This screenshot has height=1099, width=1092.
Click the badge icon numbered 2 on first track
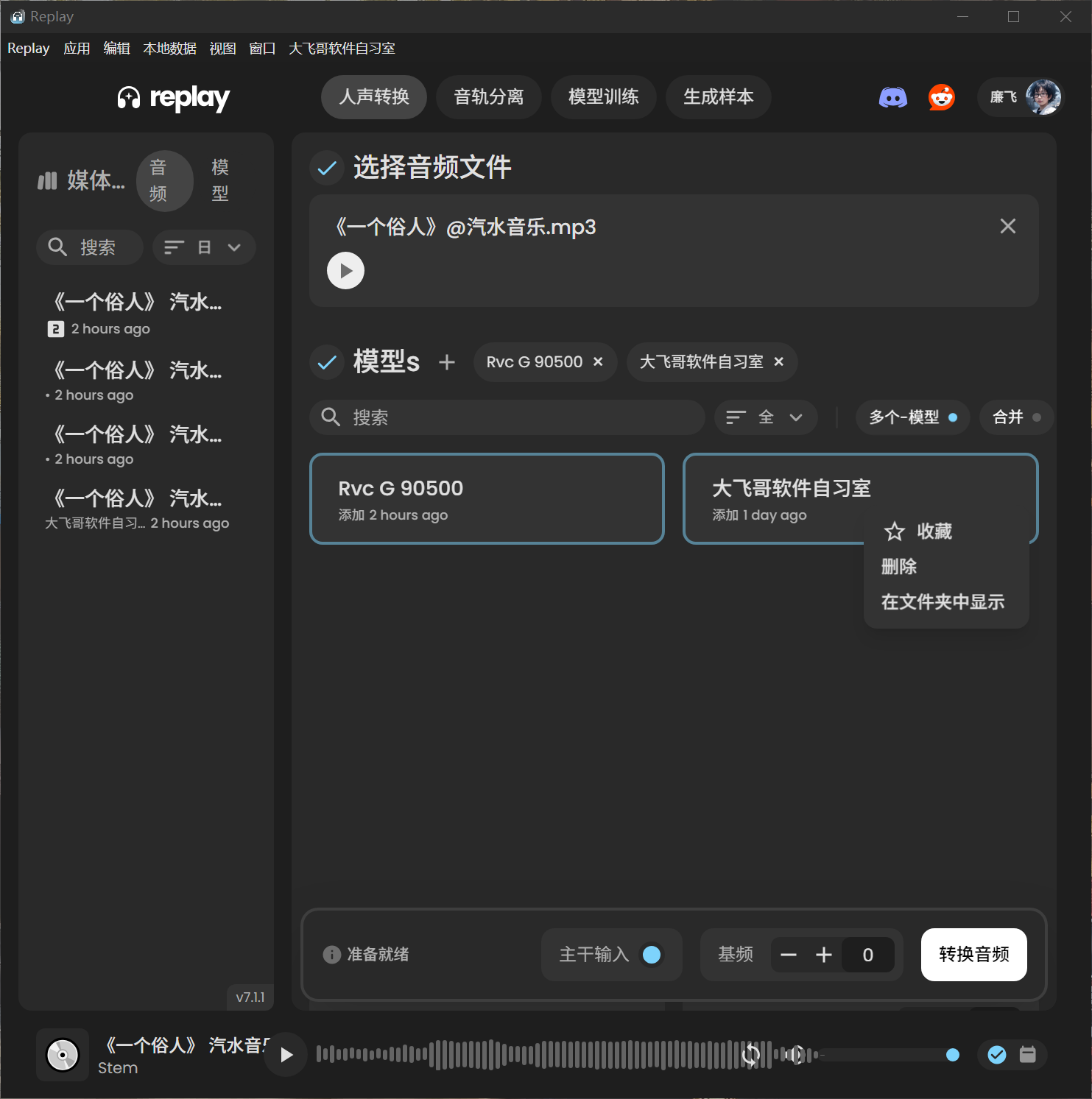click(x=55, y=329)
